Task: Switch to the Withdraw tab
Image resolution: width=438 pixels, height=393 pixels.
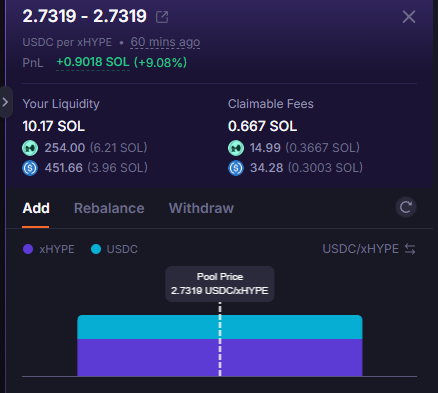Action: (201, 208)
